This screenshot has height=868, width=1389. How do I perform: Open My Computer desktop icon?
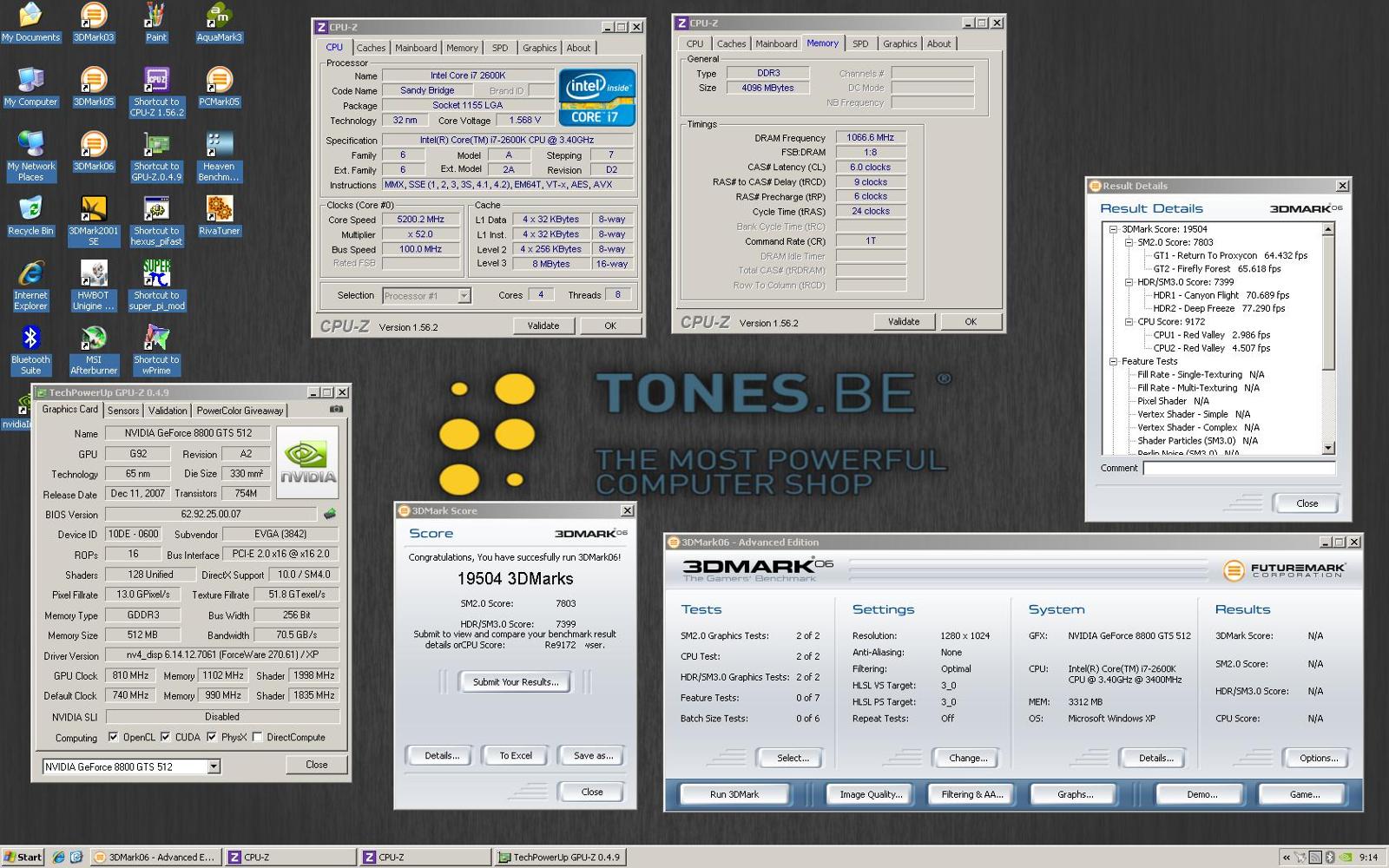[30, 86]
